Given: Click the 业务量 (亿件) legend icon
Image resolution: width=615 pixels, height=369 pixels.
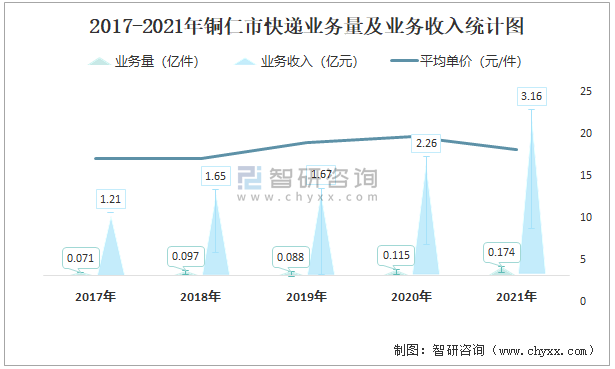Looking at the screenshot, I should pos(99,61).
